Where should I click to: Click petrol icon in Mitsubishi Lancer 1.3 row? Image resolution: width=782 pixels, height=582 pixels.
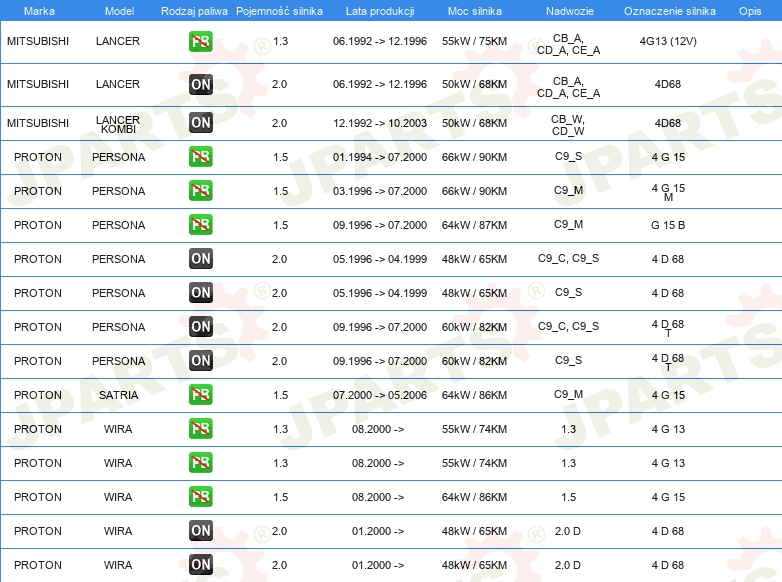pos(200,42)
